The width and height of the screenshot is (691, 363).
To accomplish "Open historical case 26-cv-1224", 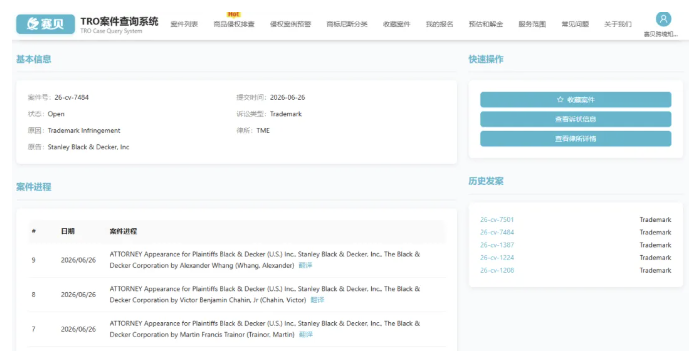I will pos(497,257).
